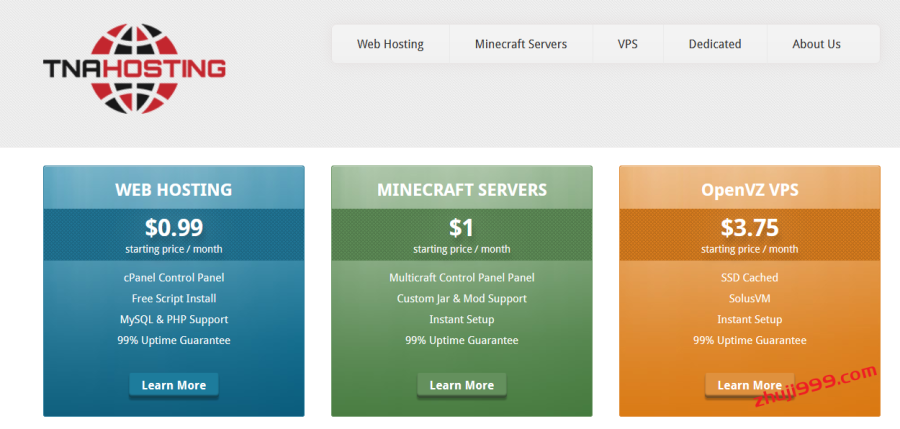Open the Minecraft Servers menu item
Screen dimensions: 900x429
pos(521,44)
